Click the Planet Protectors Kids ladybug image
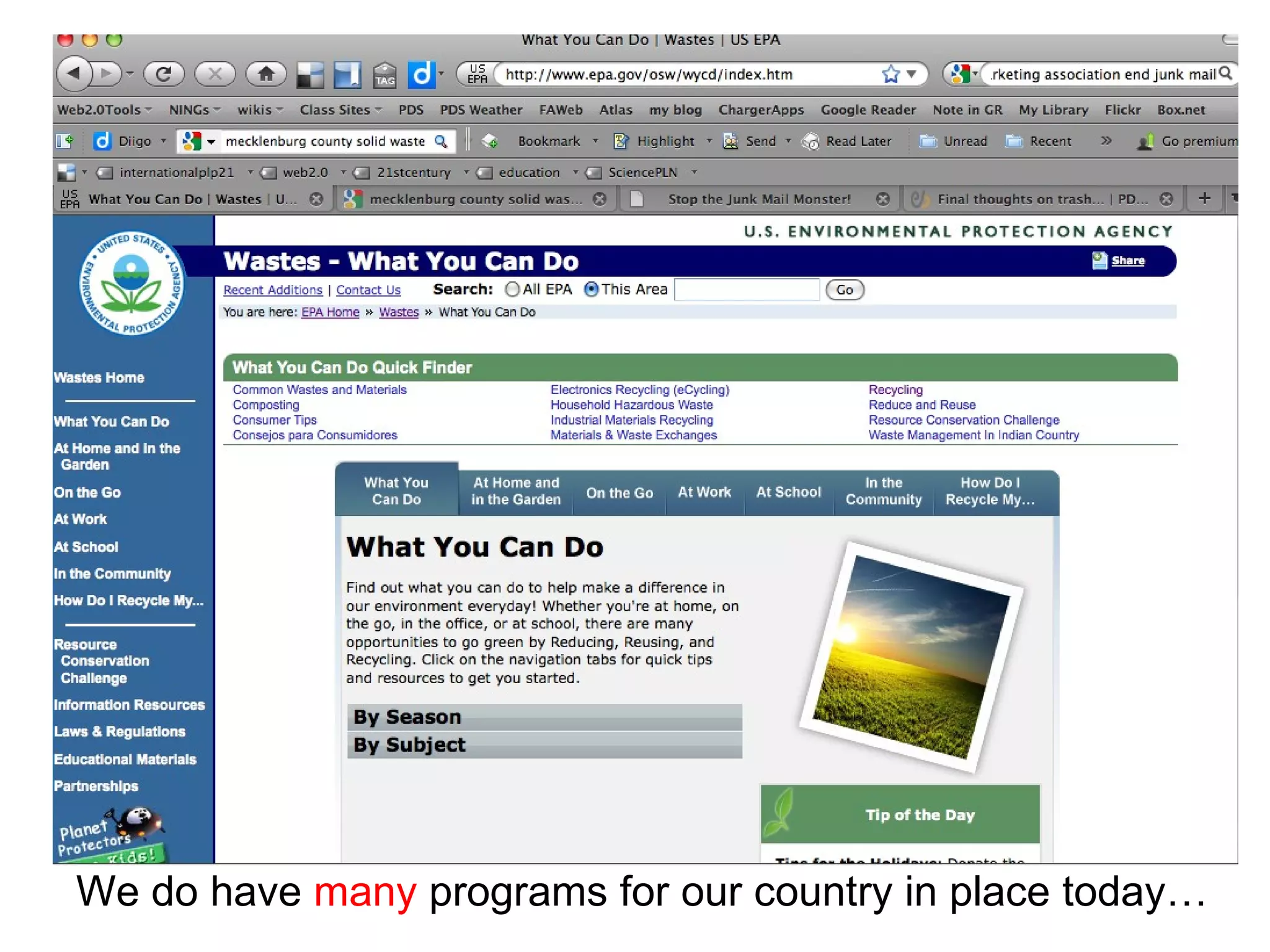The image size is (1270, 952). coord(112,834)
